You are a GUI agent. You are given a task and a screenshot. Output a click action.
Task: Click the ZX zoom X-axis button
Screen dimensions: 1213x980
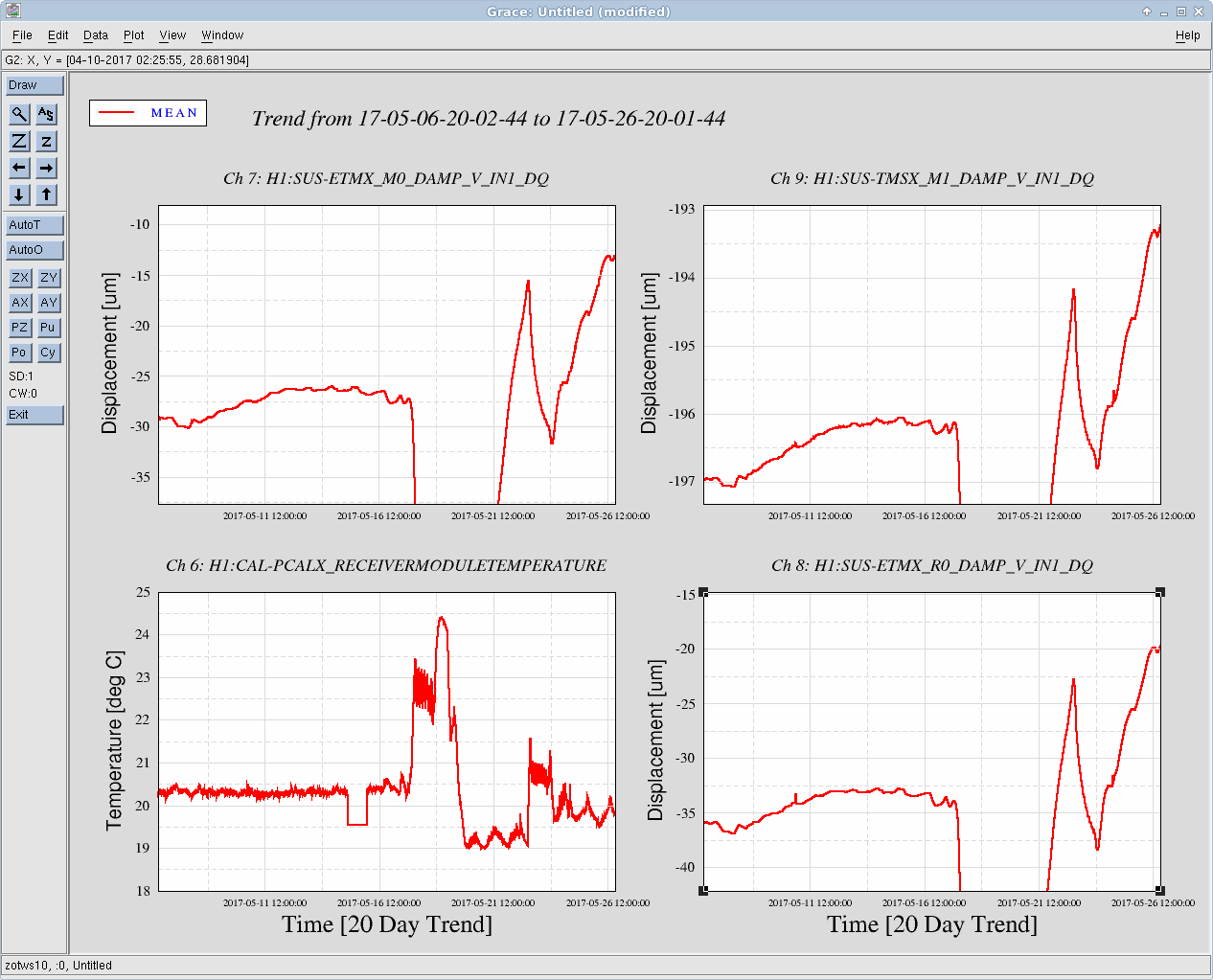20,278
